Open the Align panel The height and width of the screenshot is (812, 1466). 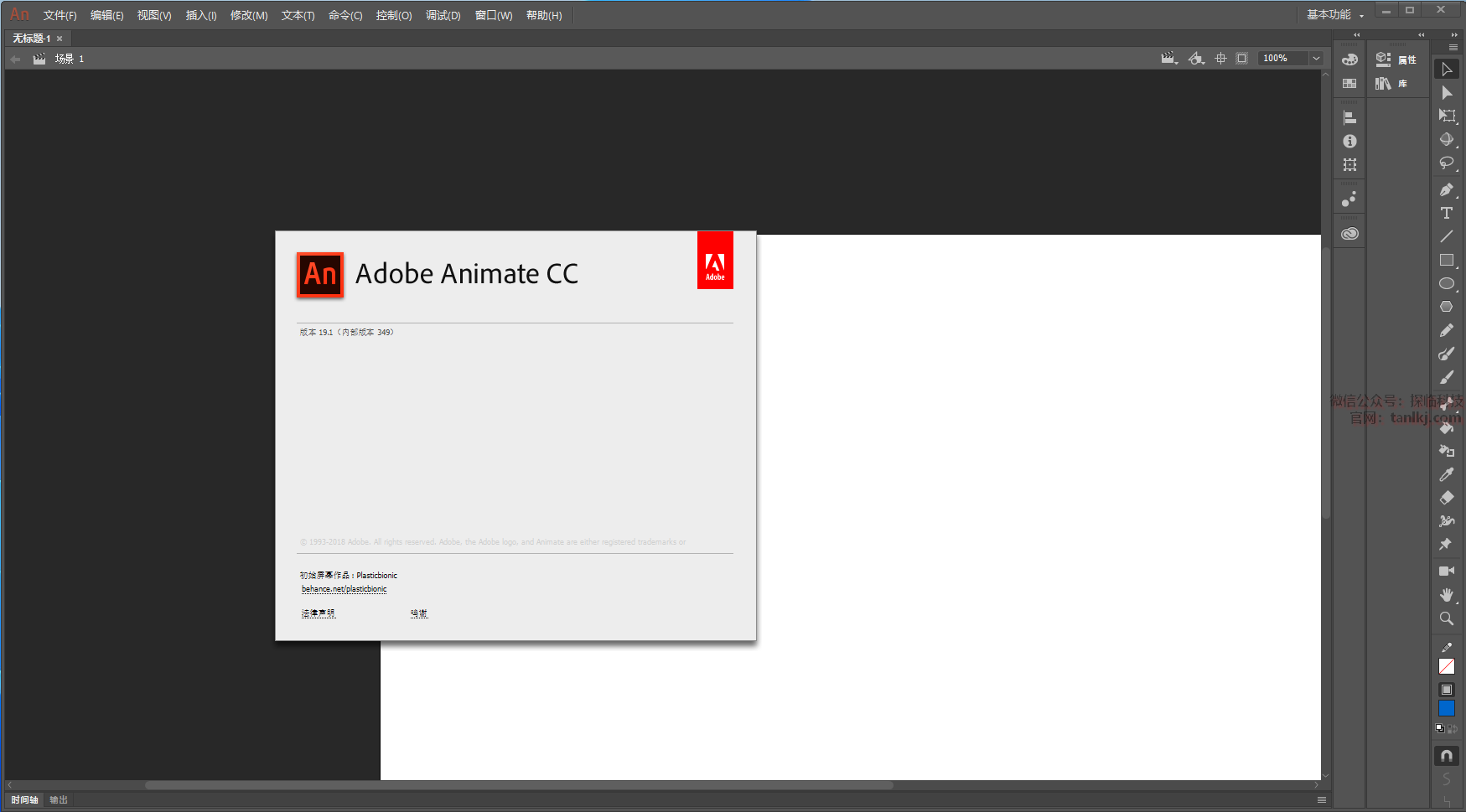(1349, 118)
